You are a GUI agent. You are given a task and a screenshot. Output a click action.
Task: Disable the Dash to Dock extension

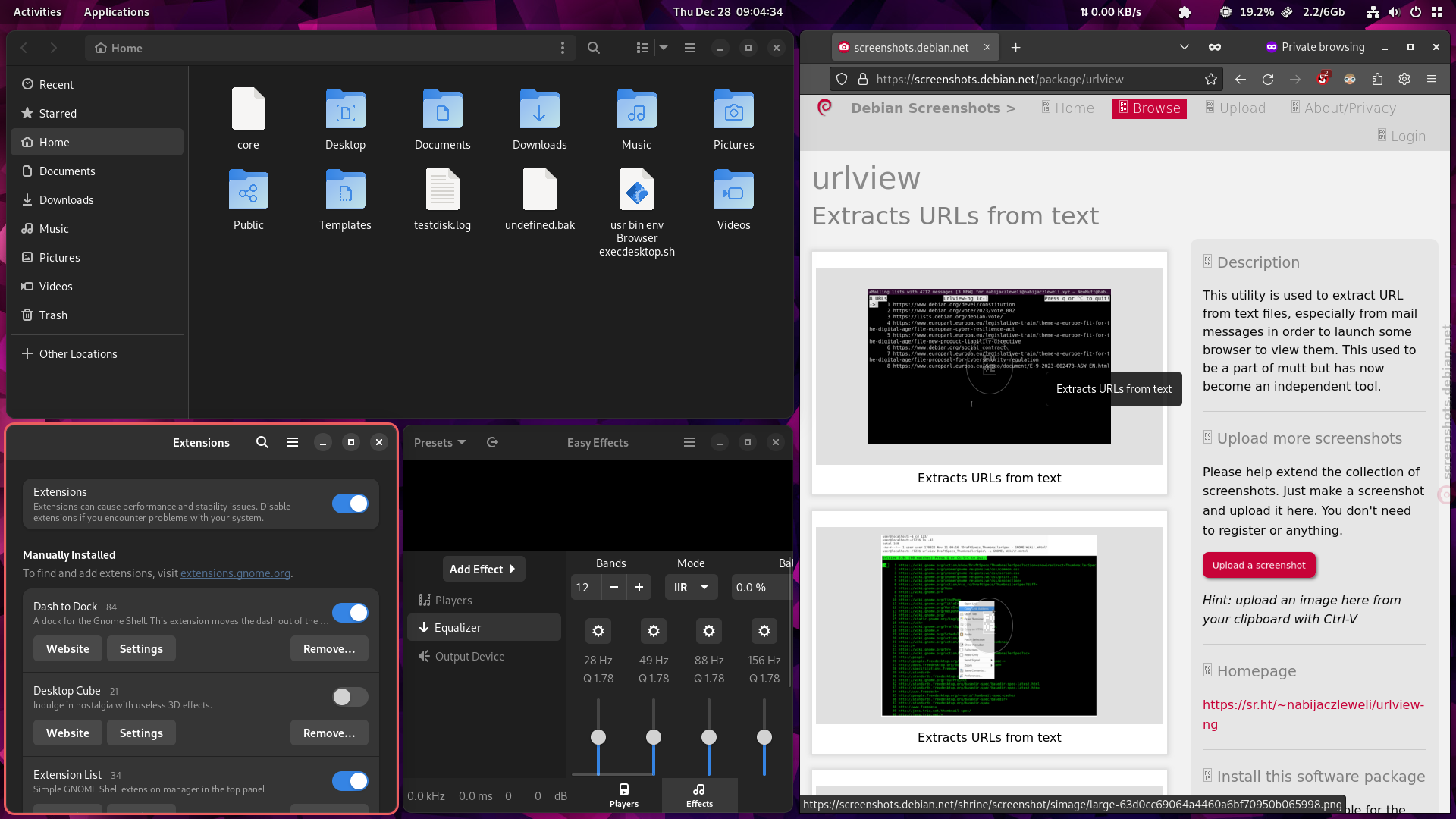pos(350,613)
